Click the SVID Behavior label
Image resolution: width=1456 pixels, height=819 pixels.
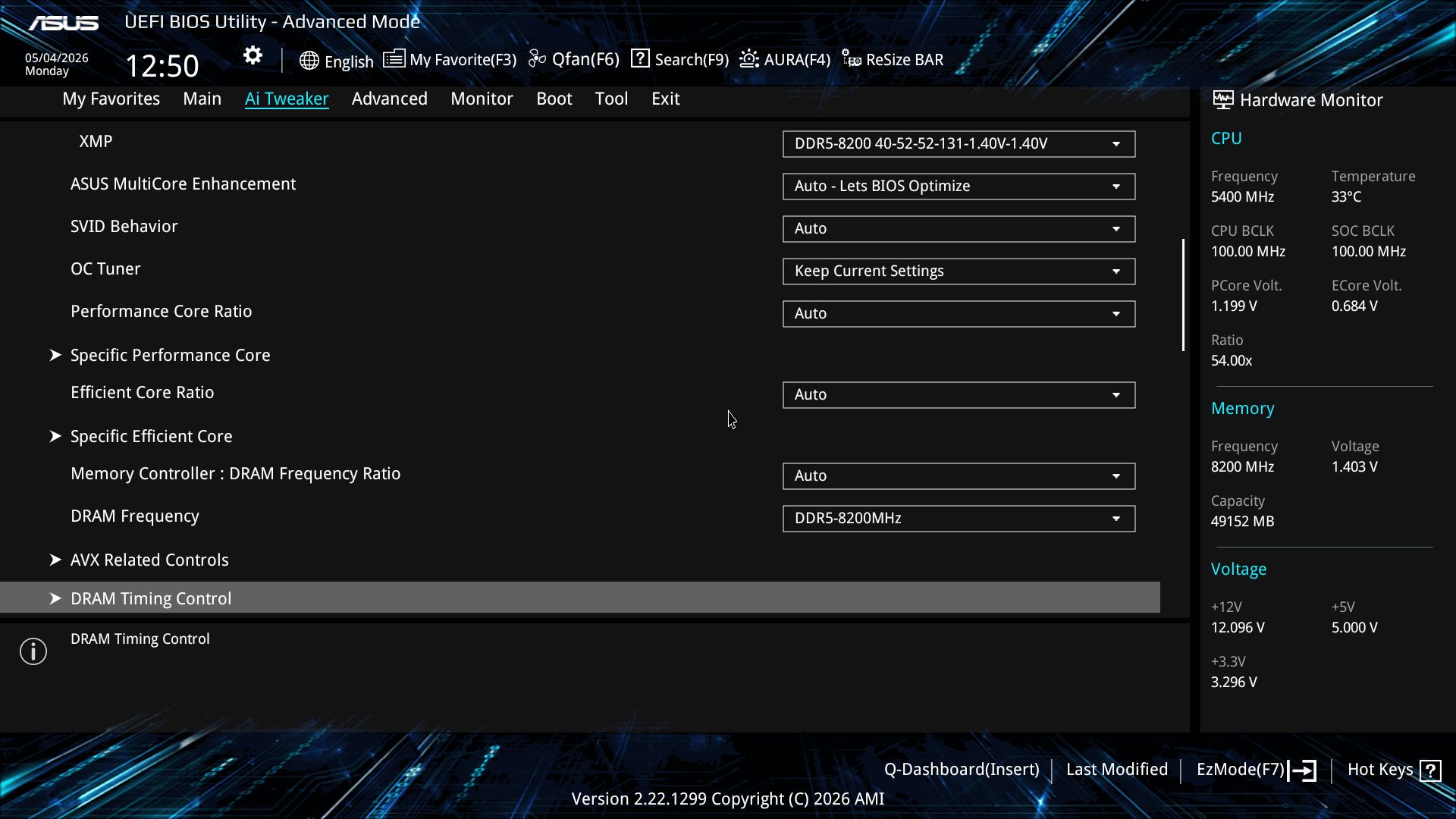(x=124, y=227)
